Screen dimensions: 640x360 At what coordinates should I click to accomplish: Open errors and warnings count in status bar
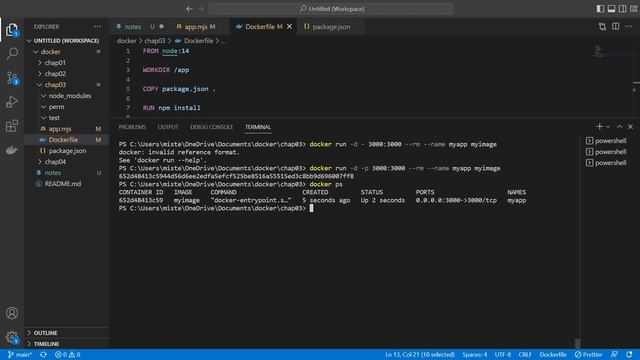click(x=67, y=354)
